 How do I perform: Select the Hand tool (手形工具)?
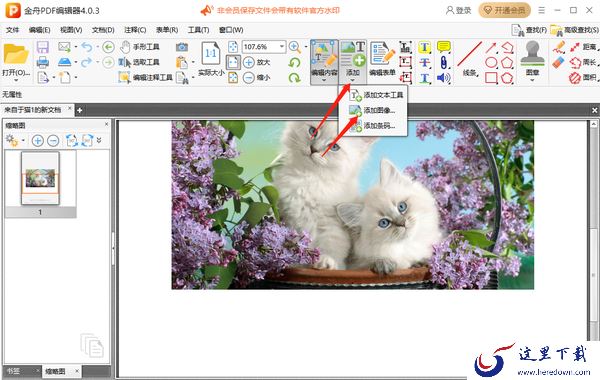click(x=139, y=47)
